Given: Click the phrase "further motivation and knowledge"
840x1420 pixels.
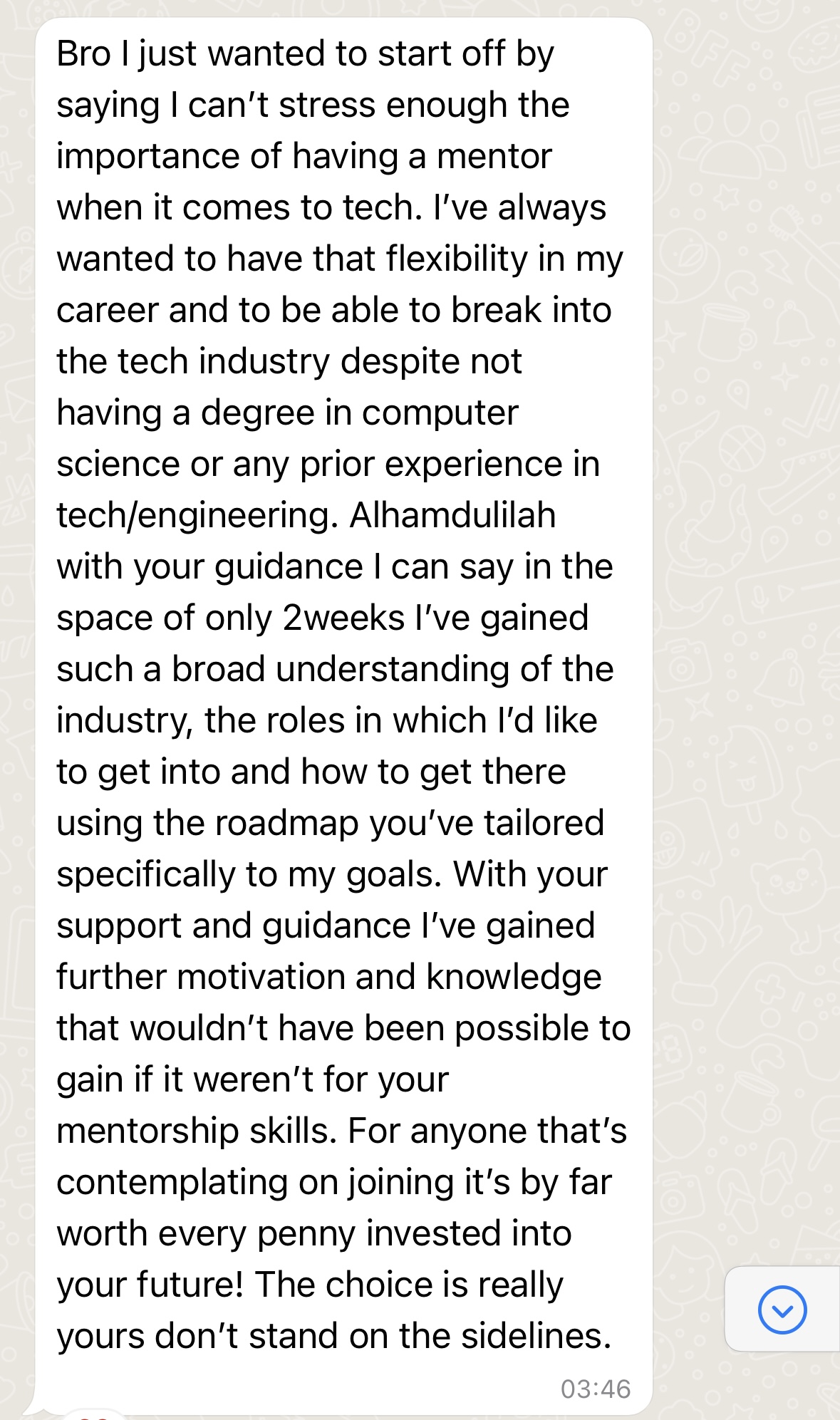Looking at the screenshot, I should pos(329,977).
